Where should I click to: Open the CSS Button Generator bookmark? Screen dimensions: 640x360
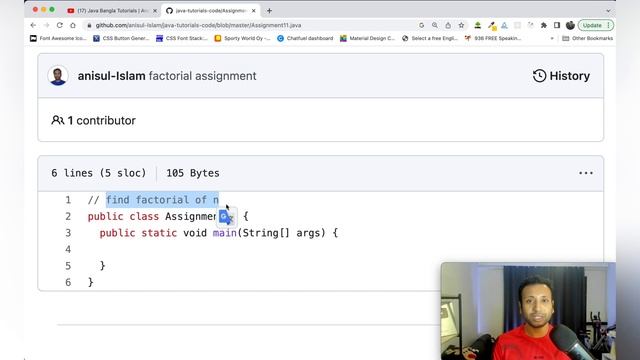121,38
